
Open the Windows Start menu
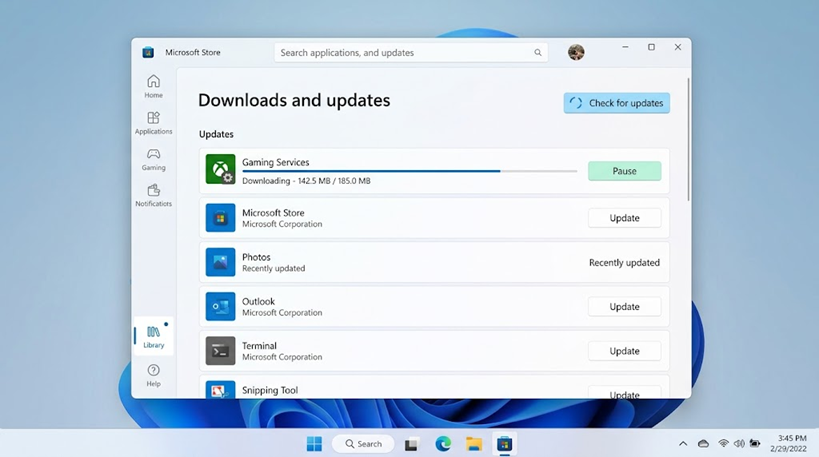[x=314, y=444]
